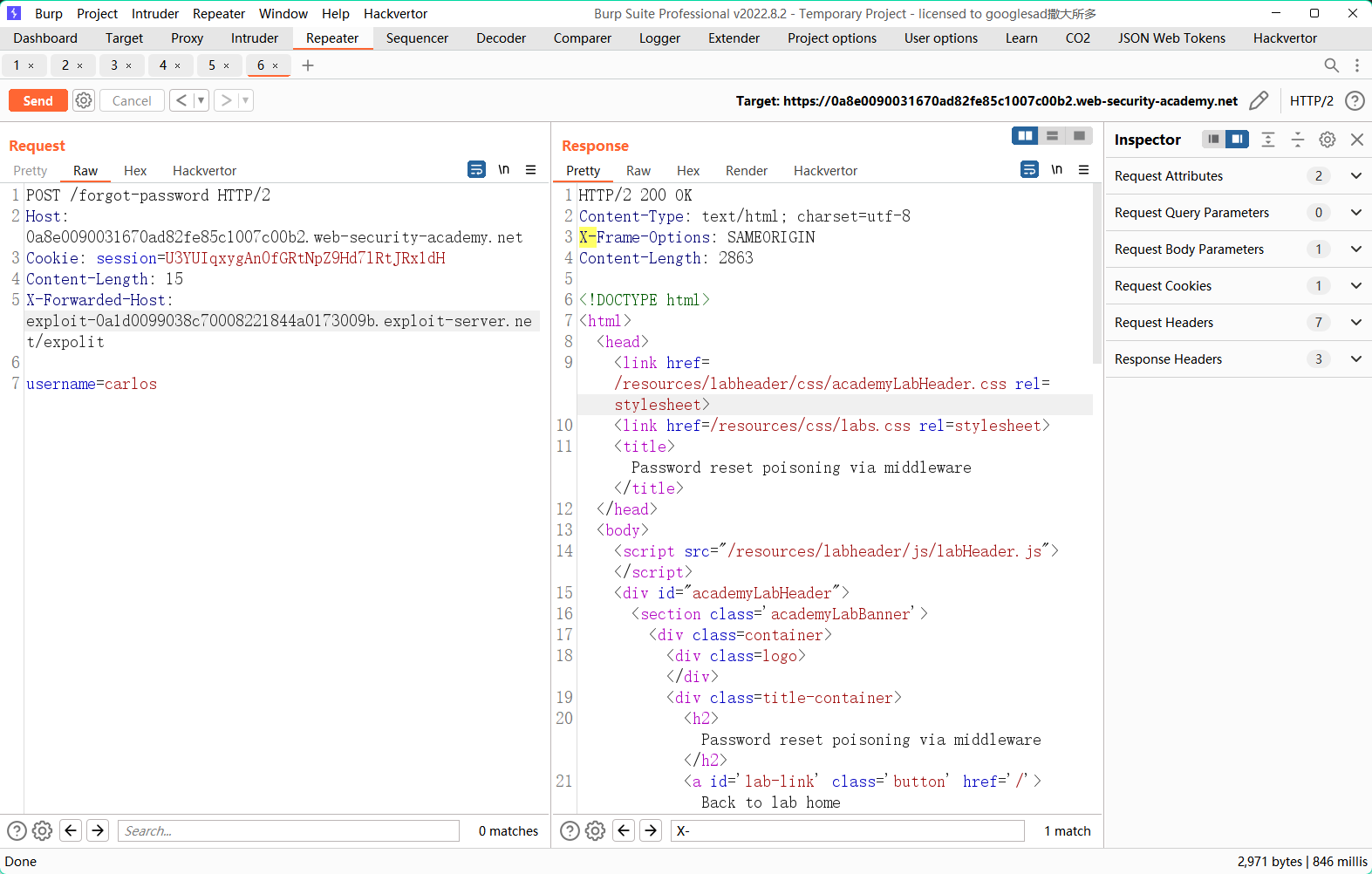Focus response search field containing X-
Screen dimensions: 1372x874
coord(848,830)
